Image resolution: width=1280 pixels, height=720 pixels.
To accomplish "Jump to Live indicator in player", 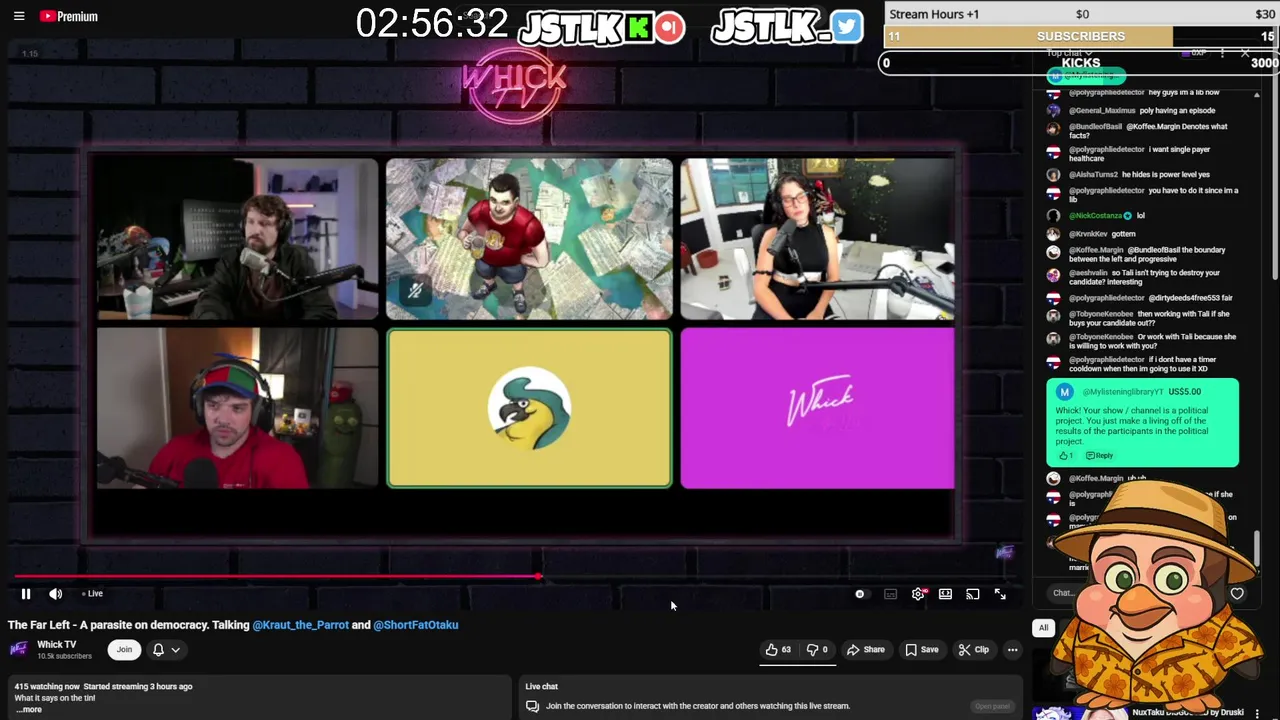I will 93,594.
